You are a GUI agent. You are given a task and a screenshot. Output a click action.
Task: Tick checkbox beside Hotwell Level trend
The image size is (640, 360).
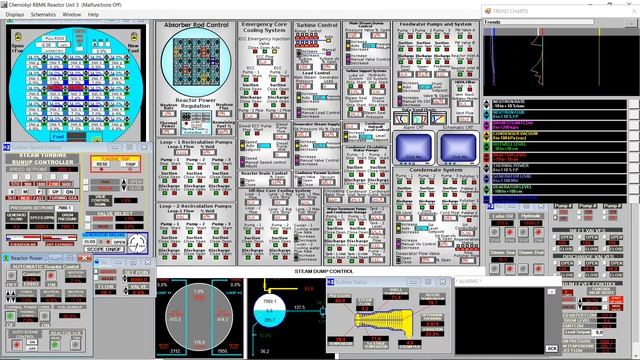tap(634, 147)
